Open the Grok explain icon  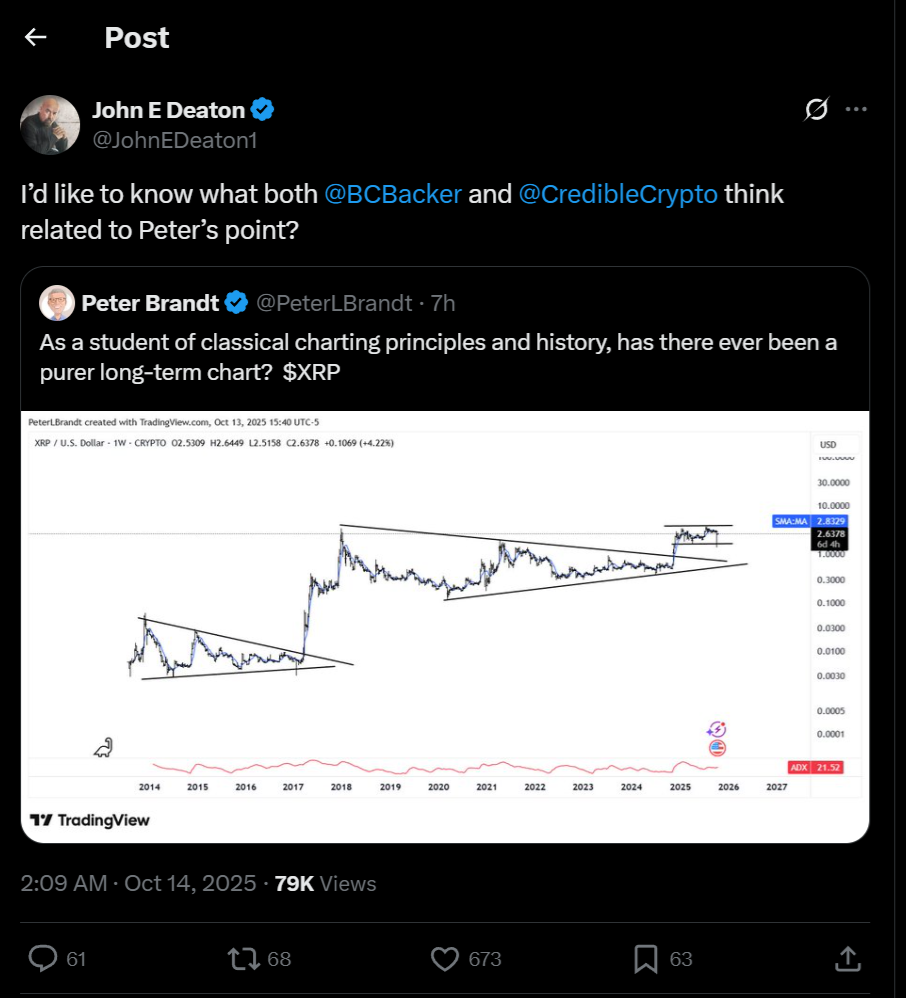(x=817, y=111)
